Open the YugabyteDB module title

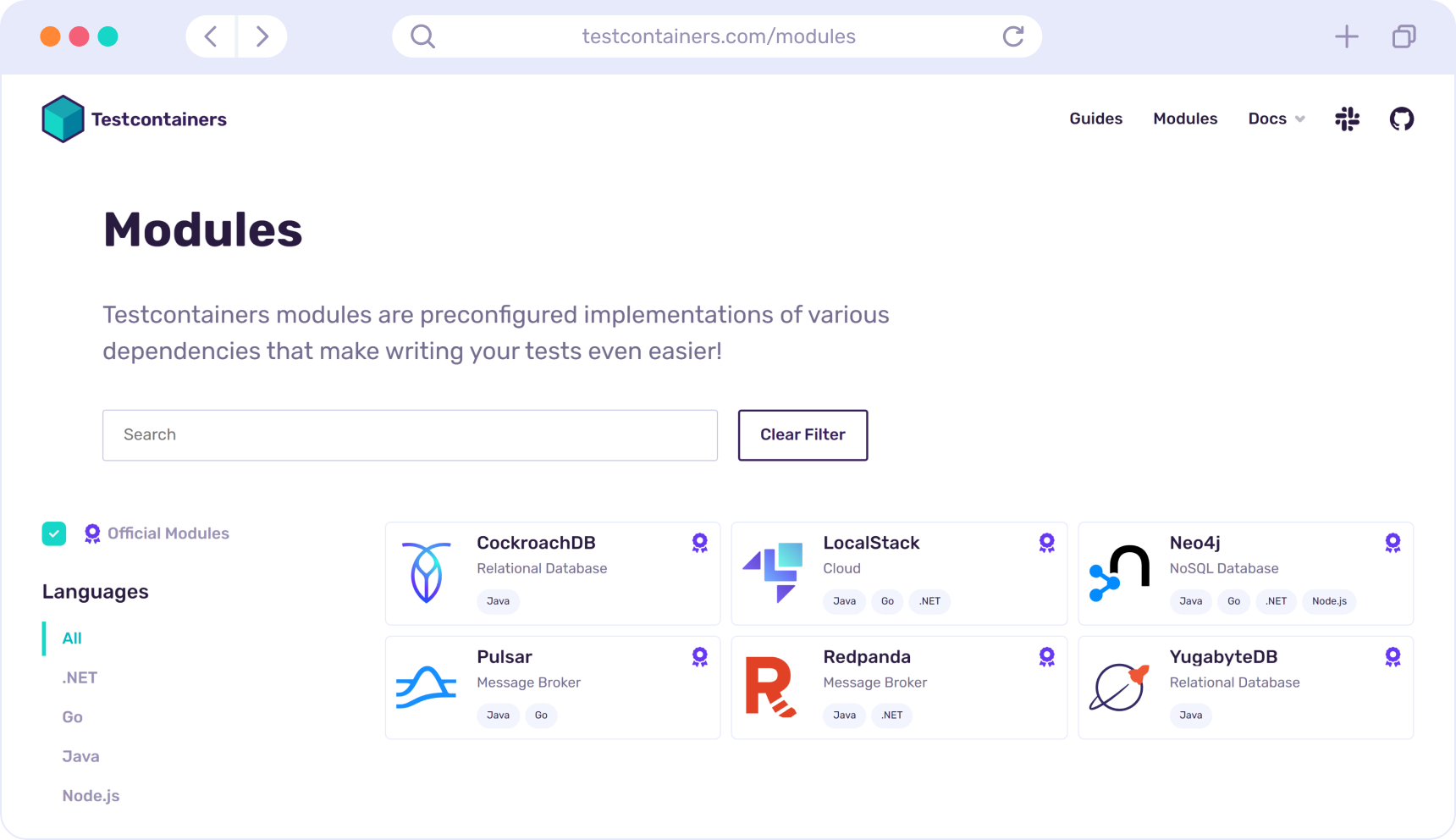click(1223, 657)
